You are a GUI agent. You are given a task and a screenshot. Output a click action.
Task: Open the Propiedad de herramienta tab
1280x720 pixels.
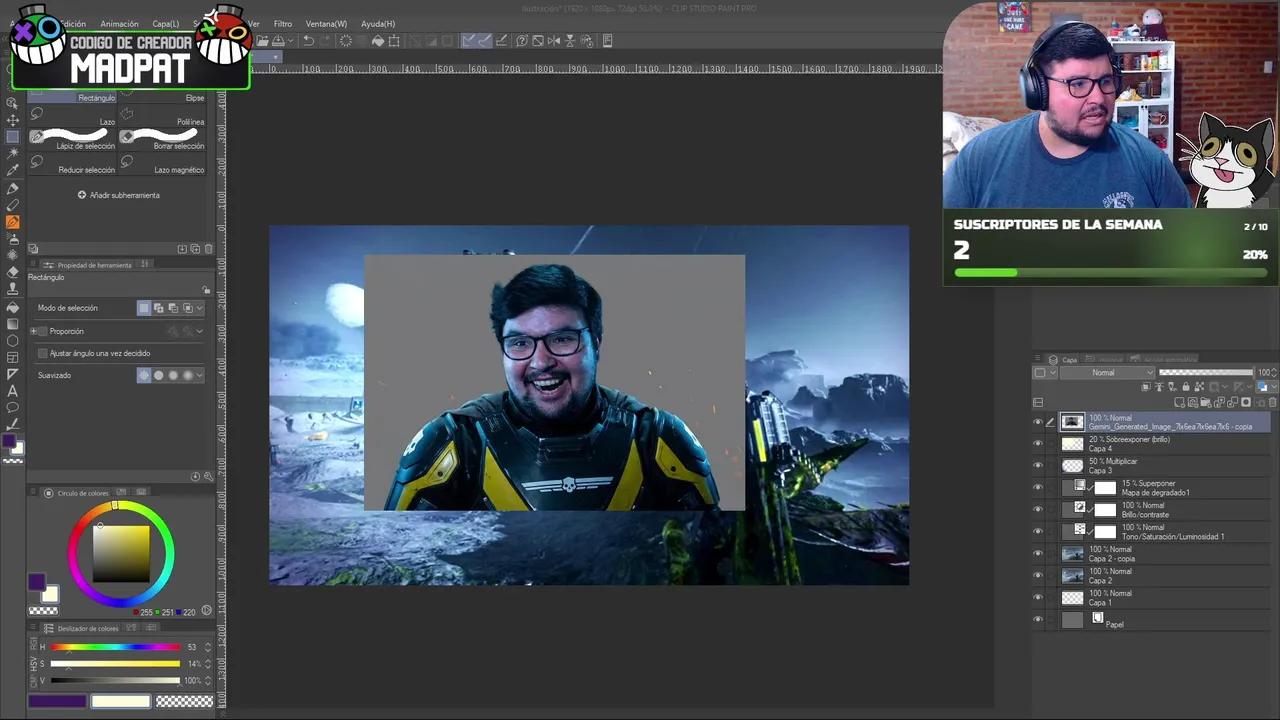pos(88,265)
